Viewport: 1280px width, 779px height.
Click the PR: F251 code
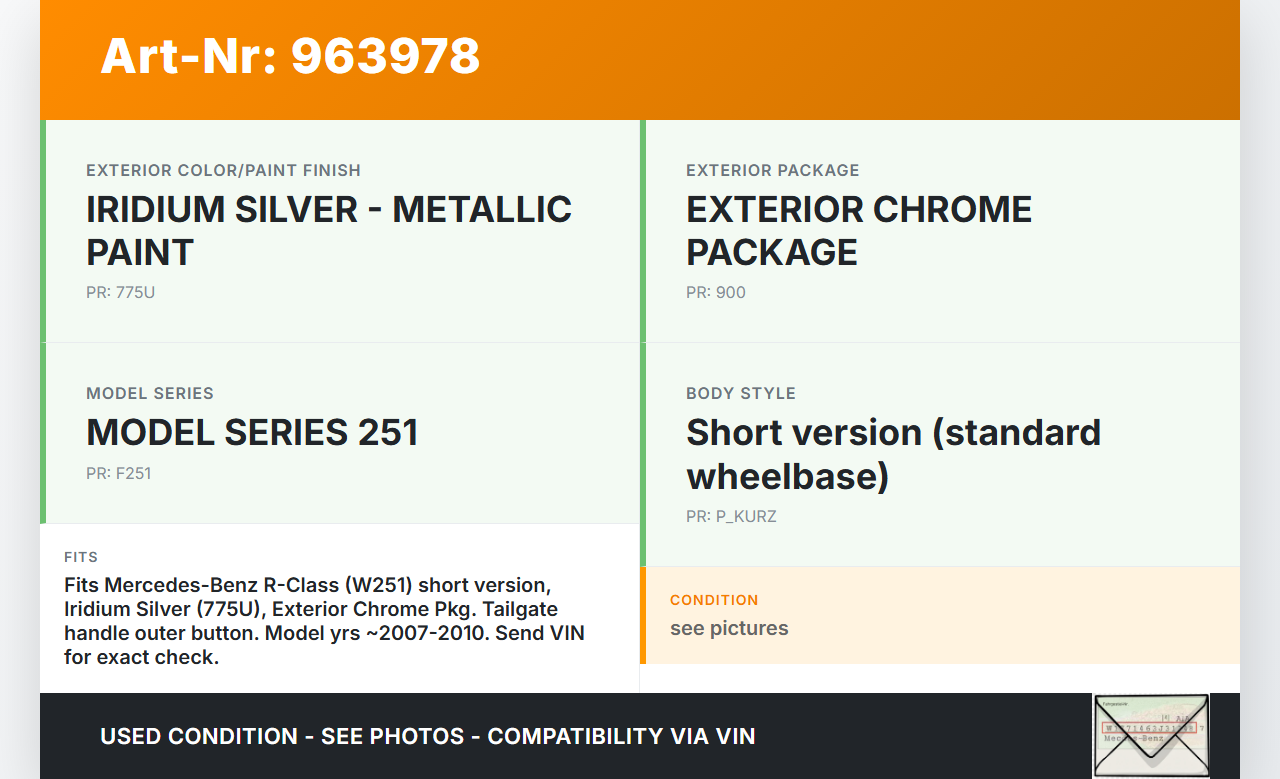pos(118,474)
